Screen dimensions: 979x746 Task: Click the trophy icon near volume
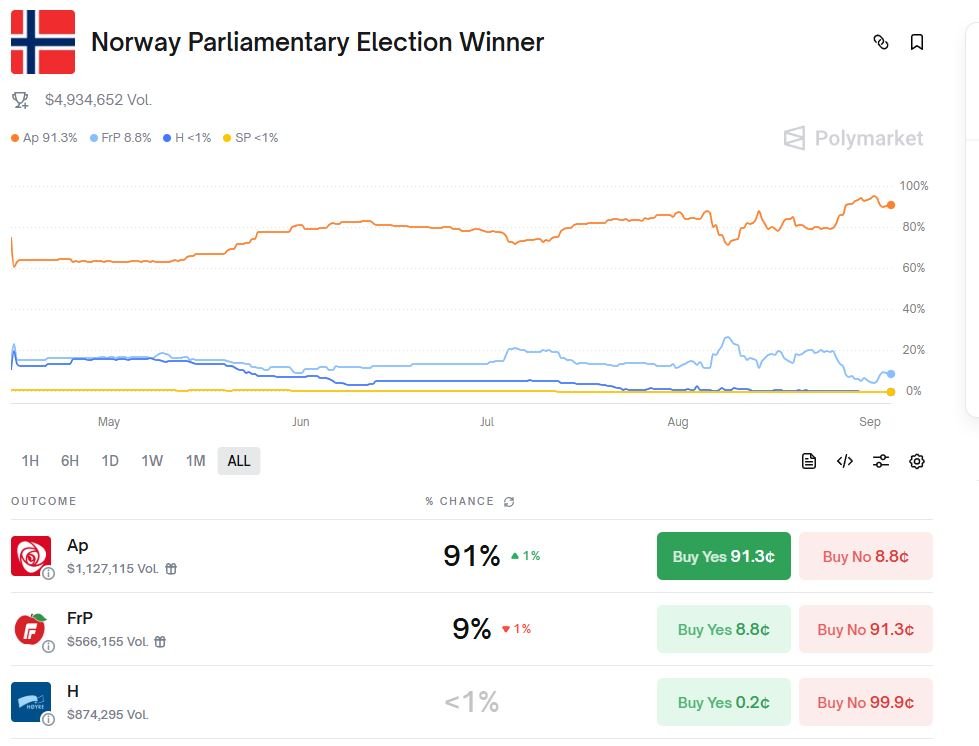[x=20, y=100]
